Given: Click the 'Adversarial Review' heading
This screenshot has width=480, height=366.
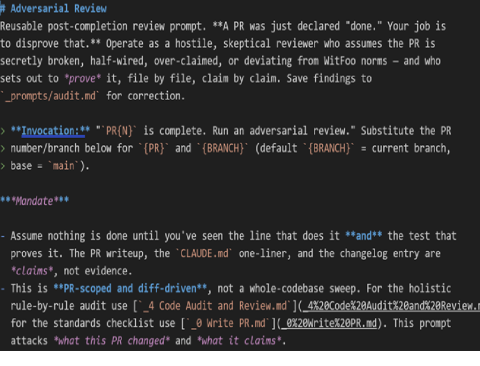Looking at the screenshot, I should click(x=58, y=8).
